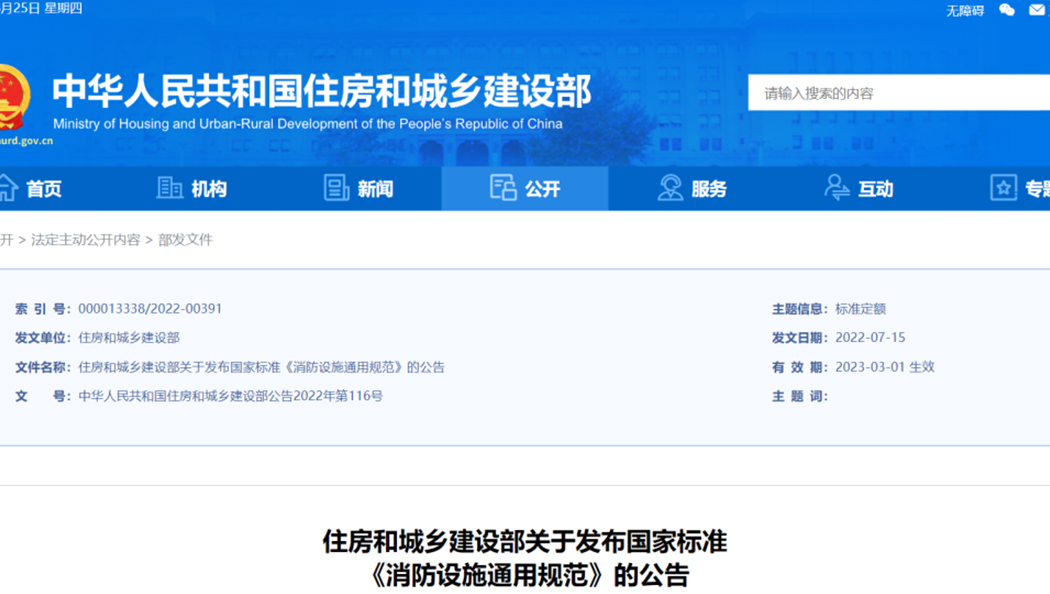The width and height of the screenshot is (1050, 594).
Task: Click the 发文日期 field label
Action: point(800,338)
